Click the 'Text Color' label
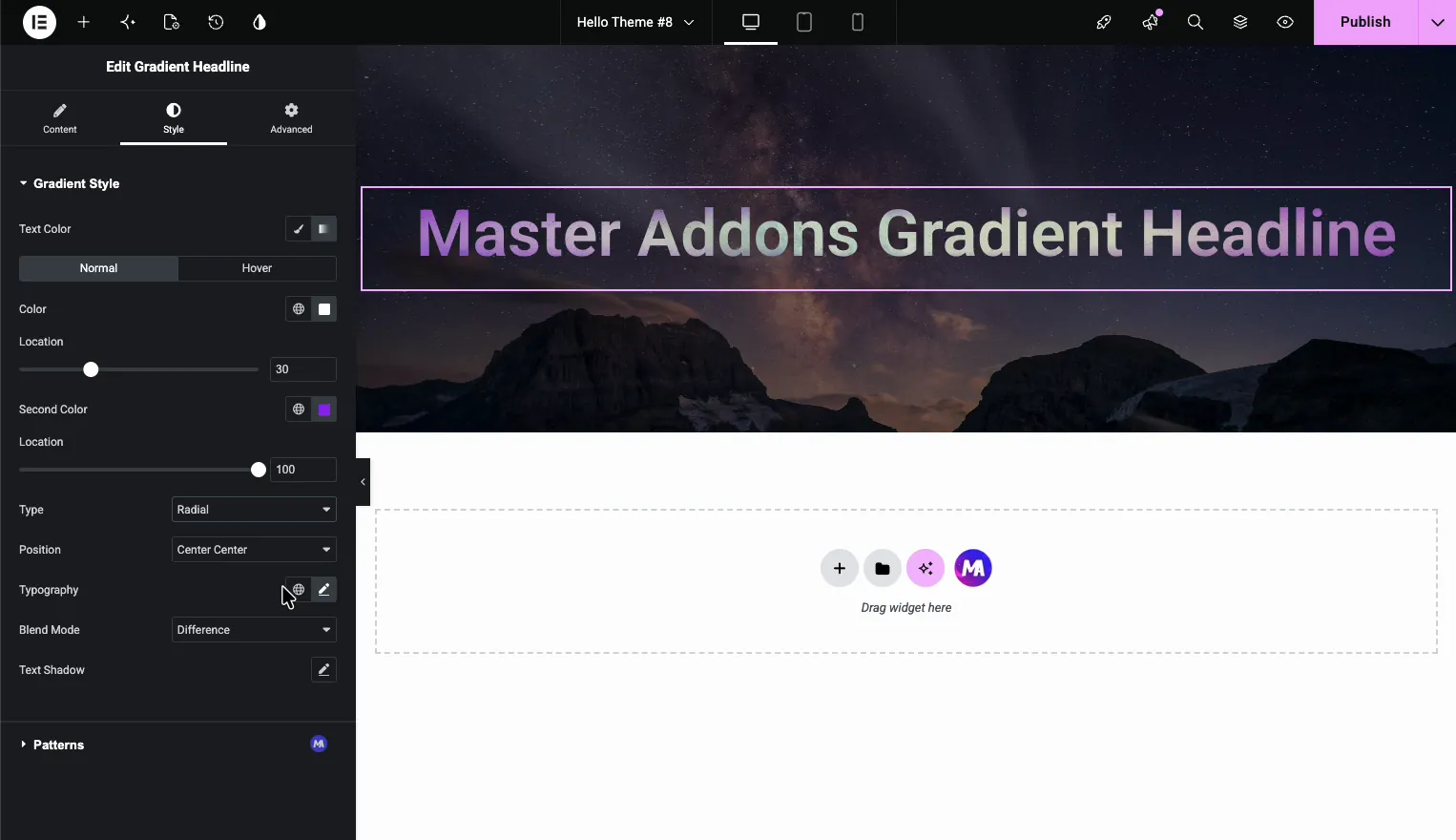Viewport: 1456px width, 840px height. (45, 229)
